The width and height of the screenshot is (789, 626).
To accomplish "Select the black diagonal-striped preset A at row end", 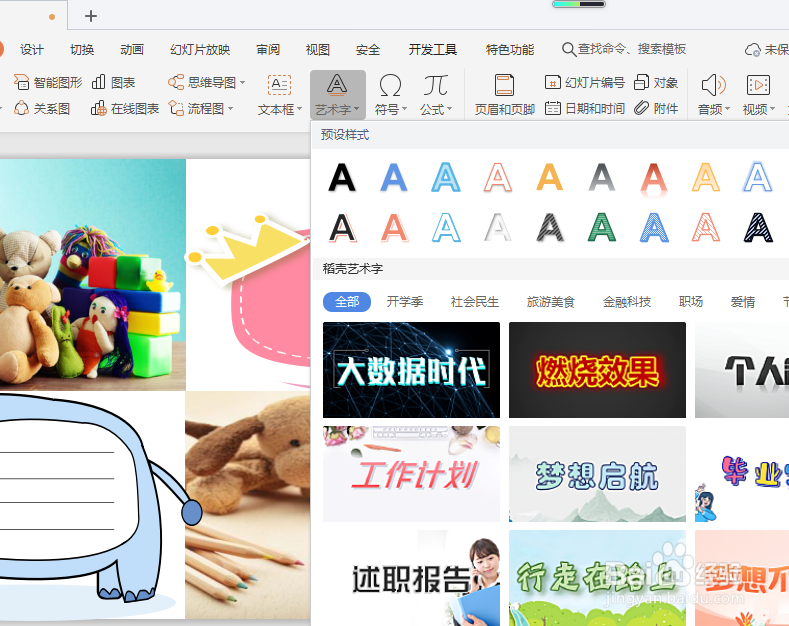I will 758,228.
